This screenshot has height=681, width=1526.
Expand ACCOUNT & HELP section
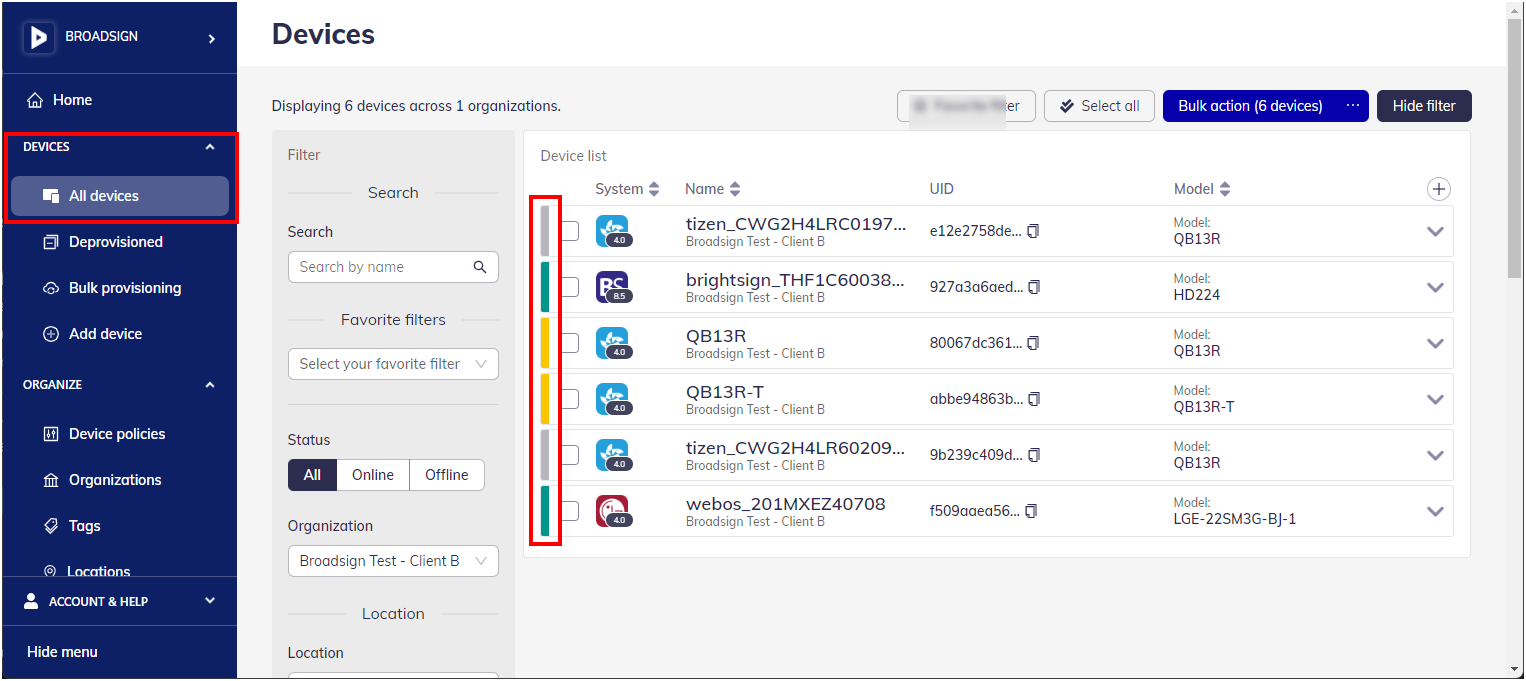pyautogui.click(x=209, y=601)
